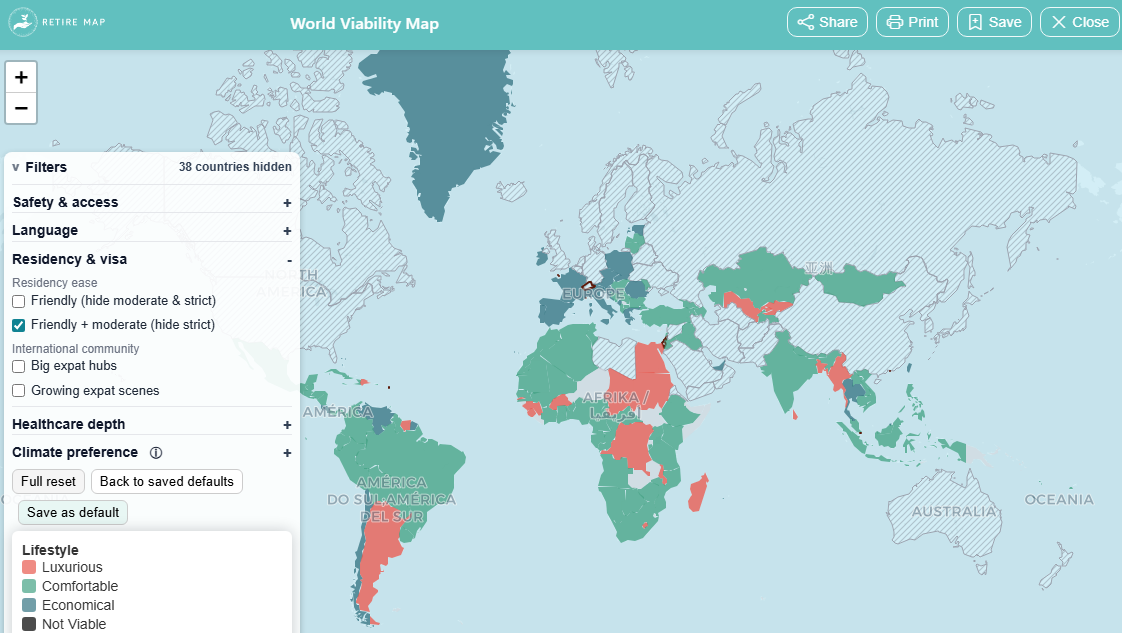Viewport: 1122px width, 633px height.
Task: Zoom in the map with plus button
Action: (x=21, y=77)
